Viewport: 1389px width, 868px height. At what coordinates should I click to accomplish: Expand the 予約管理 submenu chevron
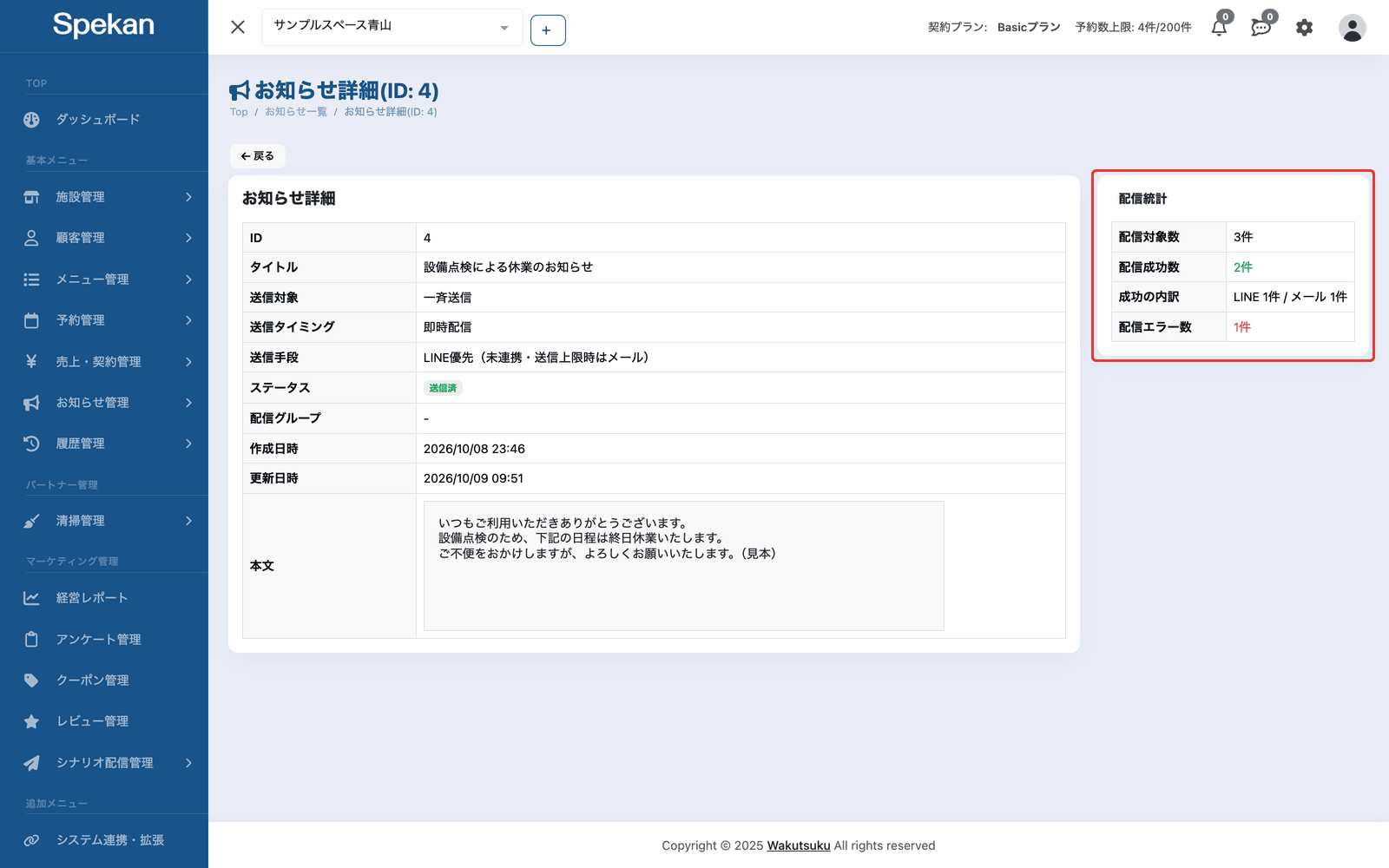[188, 320]
